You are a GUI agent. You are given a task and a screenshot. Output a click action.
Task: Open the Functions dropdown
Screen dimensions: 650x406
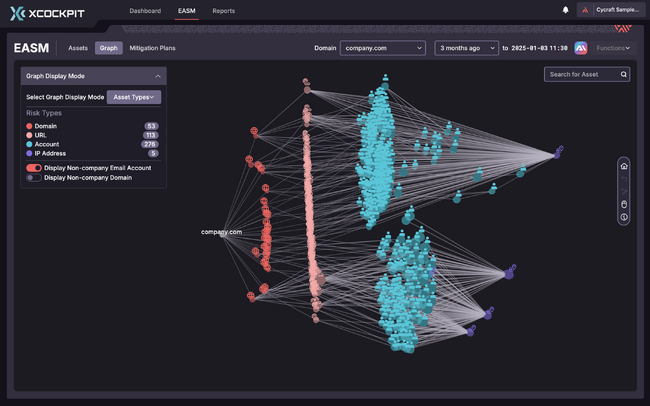coord(613,48)
